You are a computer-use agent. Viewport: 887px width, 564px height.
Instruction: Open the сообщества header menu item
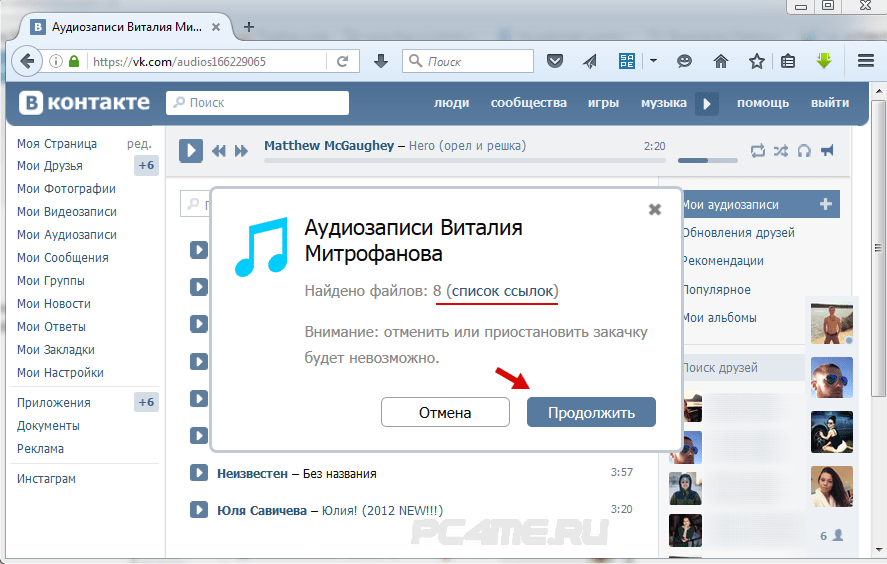[x=528, y=103]
